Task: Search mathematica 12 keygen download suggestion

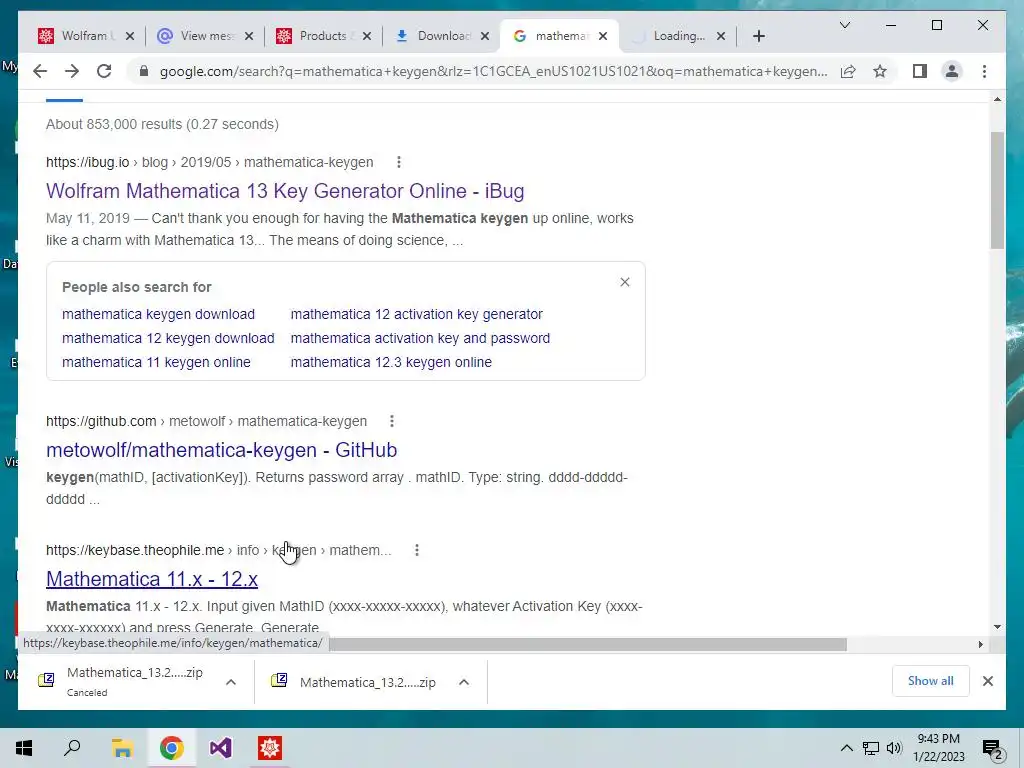Action: 168,338
